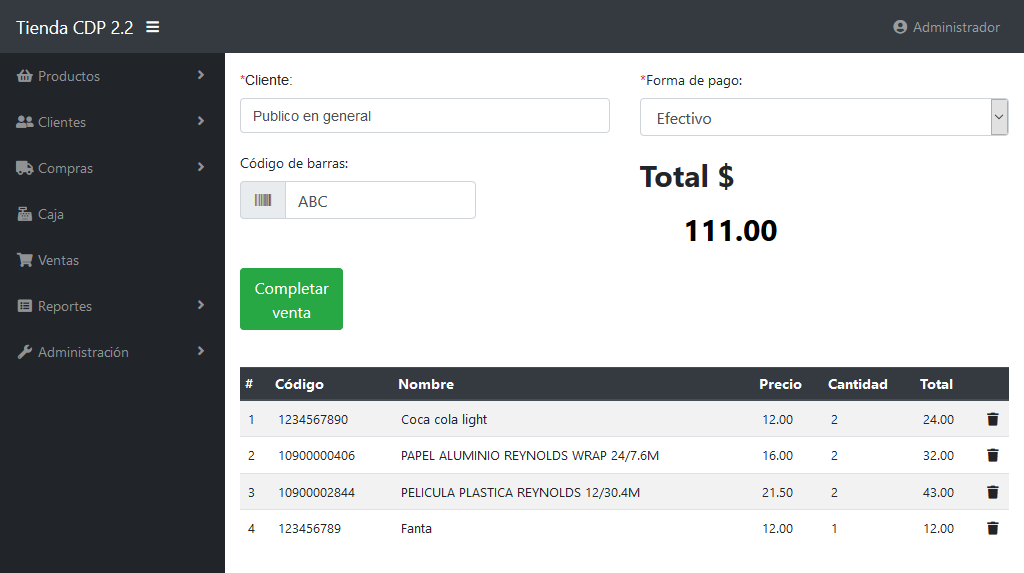Toggle the sidebar hamburger menu icon
This screenshot has width=1024, height=573.
point(153,27)
